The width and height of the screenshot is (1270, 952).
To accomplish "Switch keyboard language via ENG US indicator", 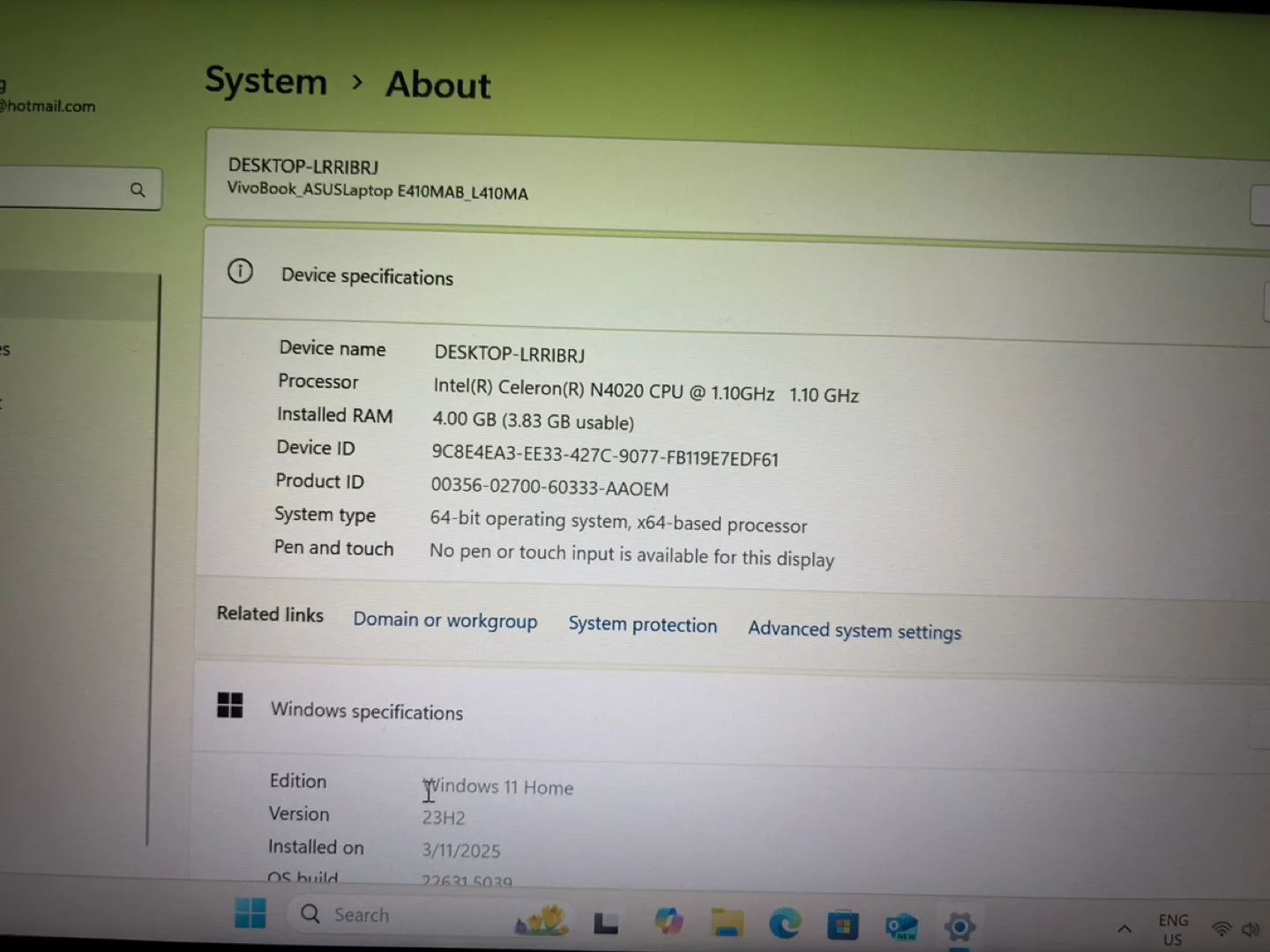I will [1172, 928].
